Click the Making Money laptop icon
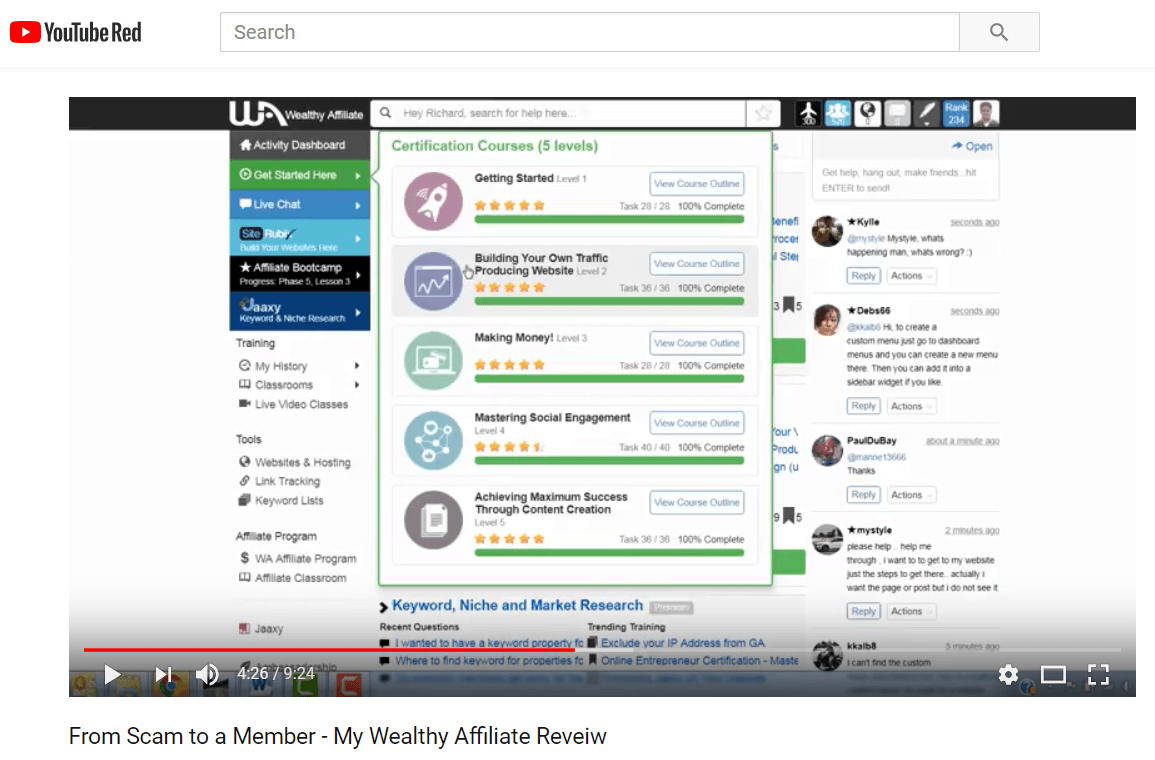1155x760 pixels. click(x=433, y=361)
